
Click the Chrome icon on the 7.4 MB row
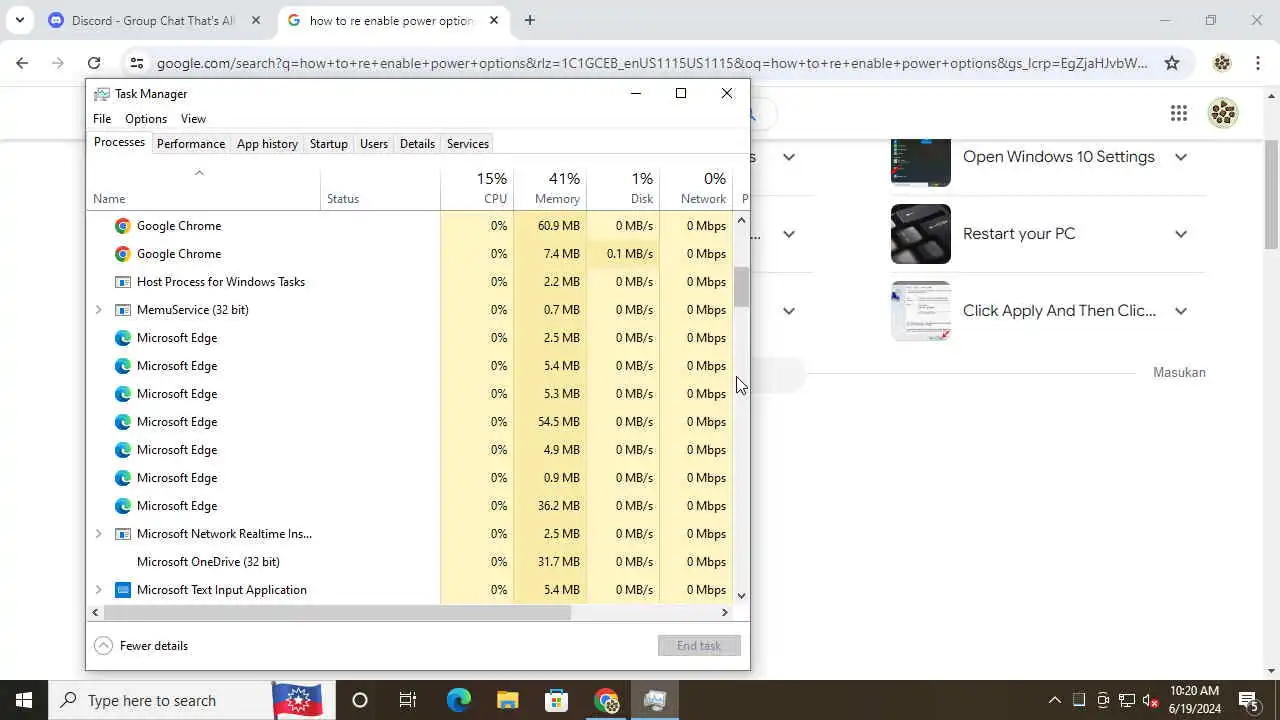pyautogui.click(x=123, y=254)
